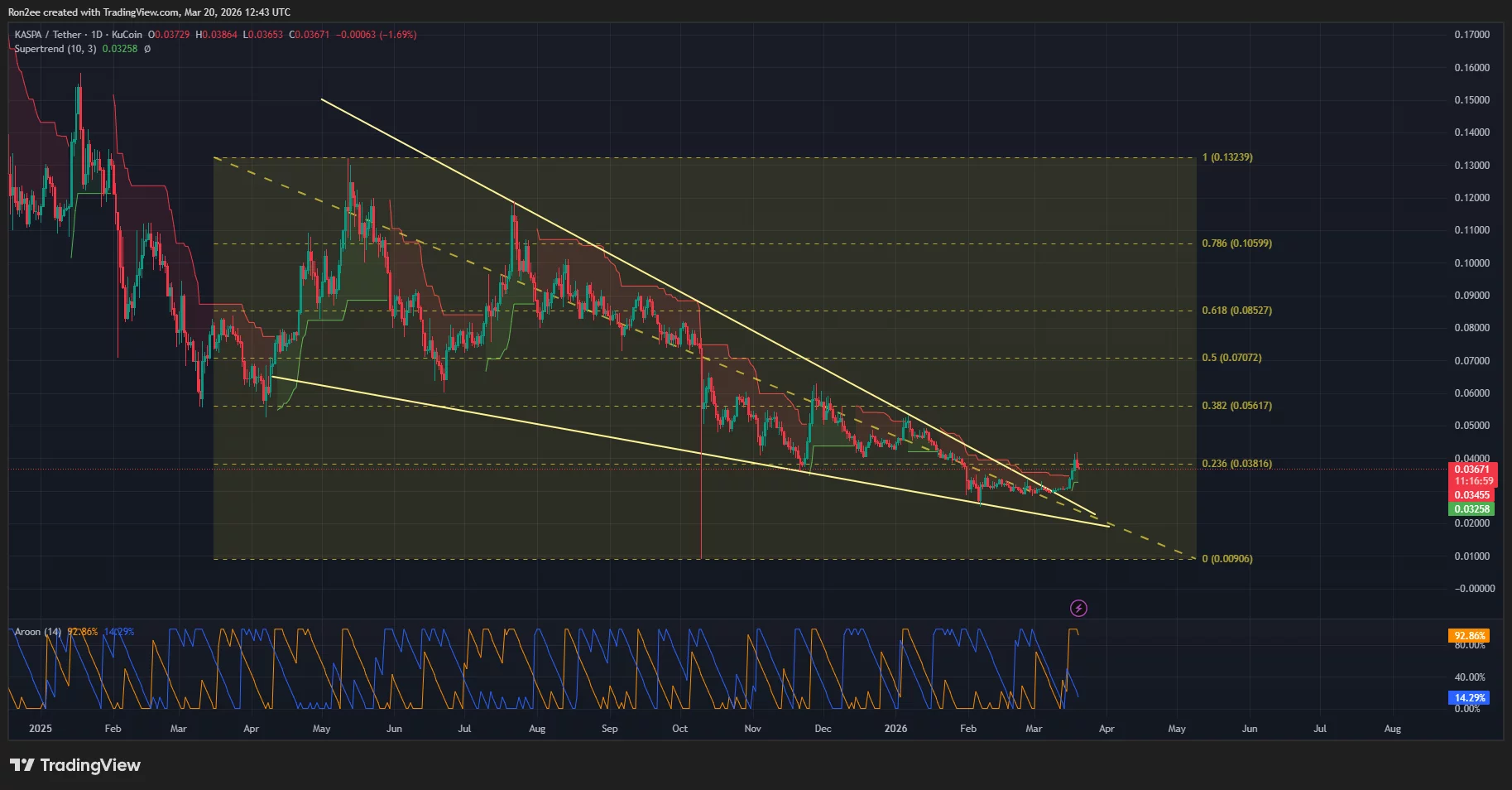Viewport: 1512px width, 790px height.
Task: Click the 2026 label on the time axis
Action: click(896, 729)
